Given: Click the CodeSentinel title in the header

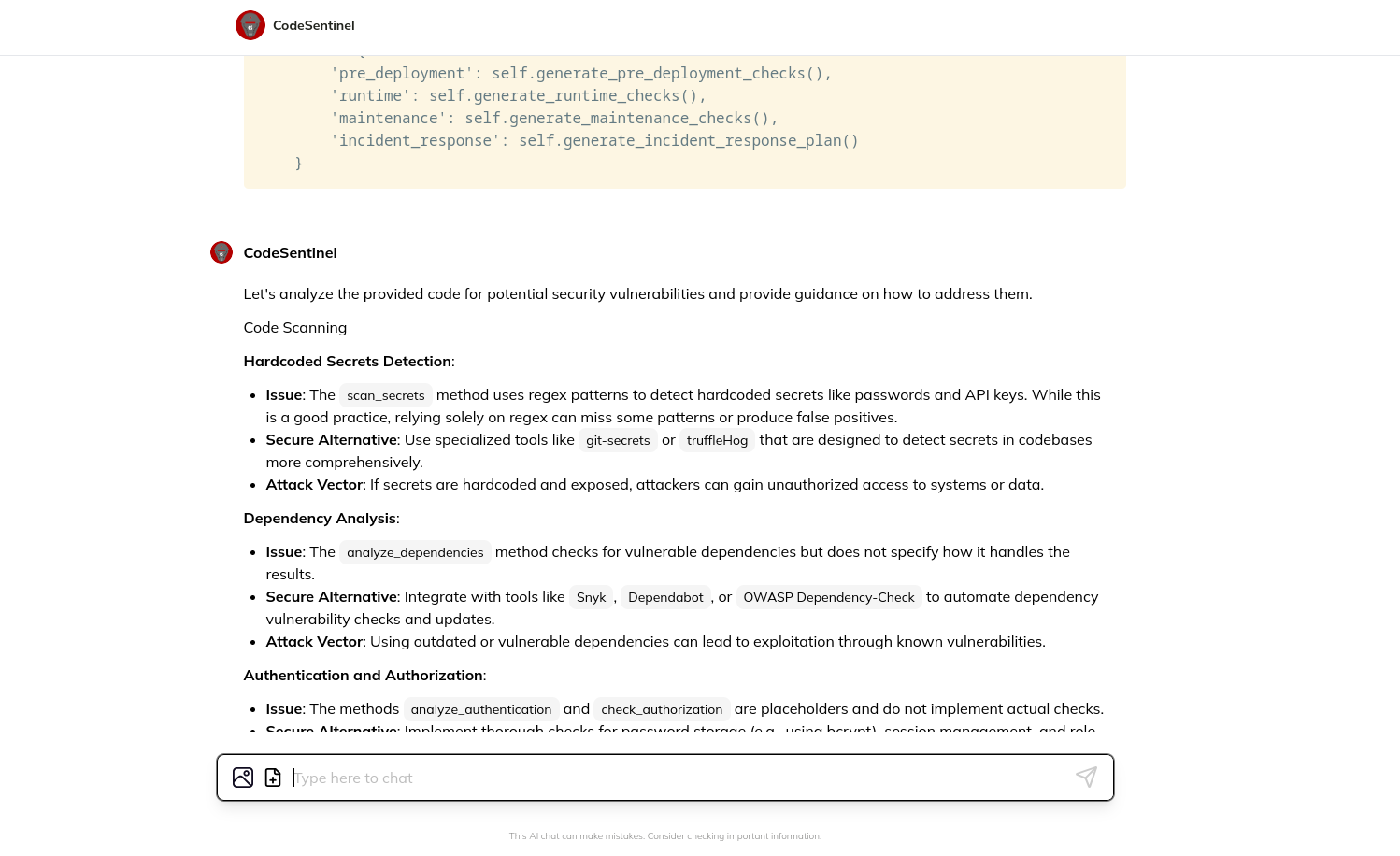Looking at the screenshot, I should [313, 25].
